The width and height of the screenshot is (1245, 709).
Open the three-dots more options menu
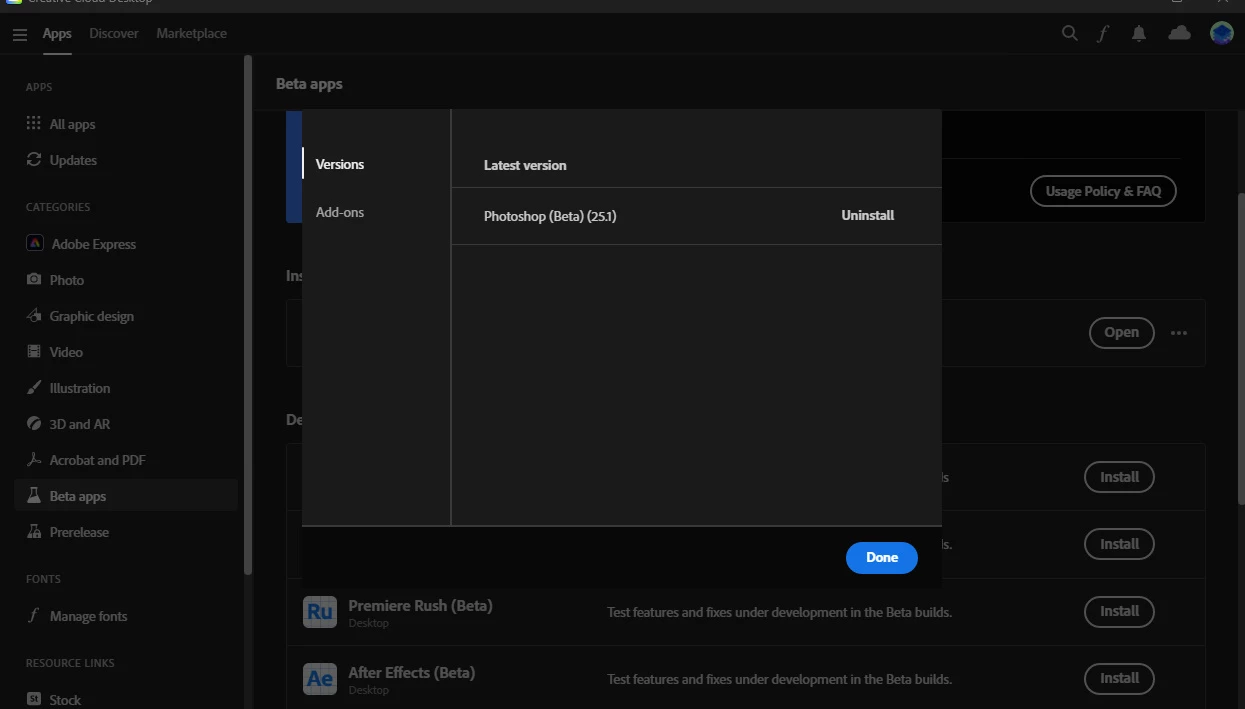(x=1179, y=333)
